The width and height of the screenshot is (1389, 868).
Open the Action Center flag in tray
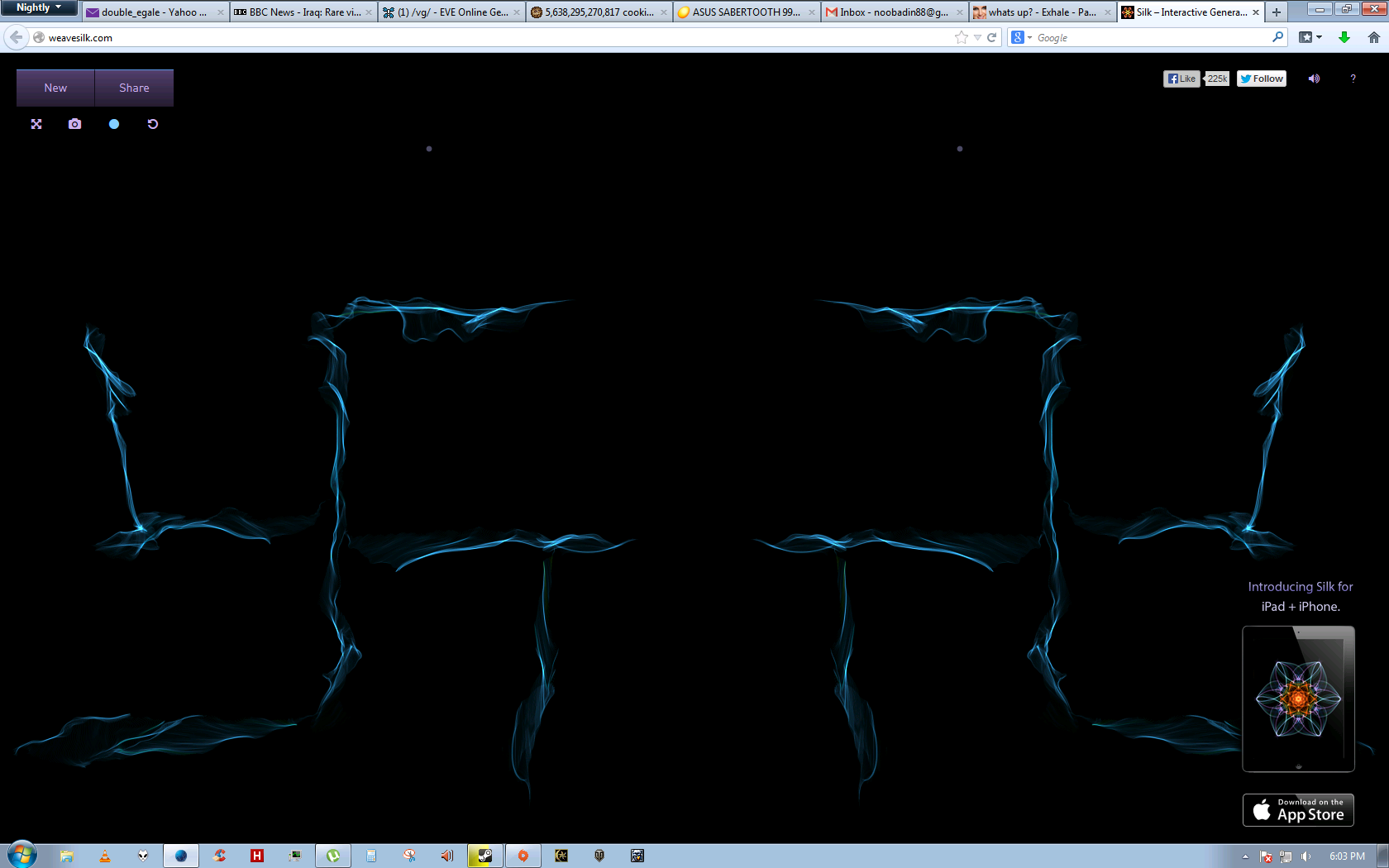pyautogui.click(x=1266, y=856)
